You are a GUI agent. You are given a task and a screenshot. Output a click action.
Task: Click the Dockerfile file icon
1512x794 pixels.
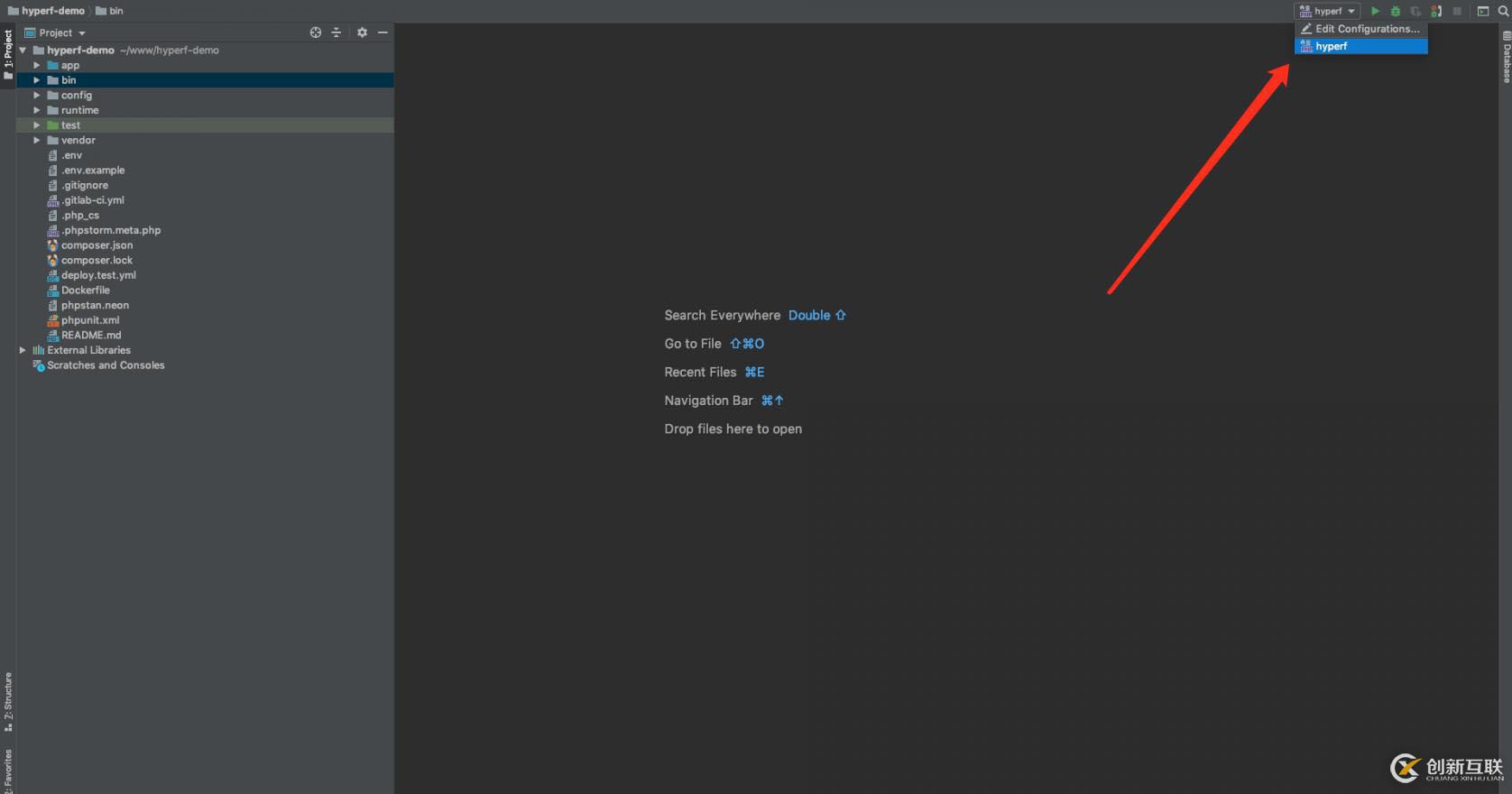52,291
